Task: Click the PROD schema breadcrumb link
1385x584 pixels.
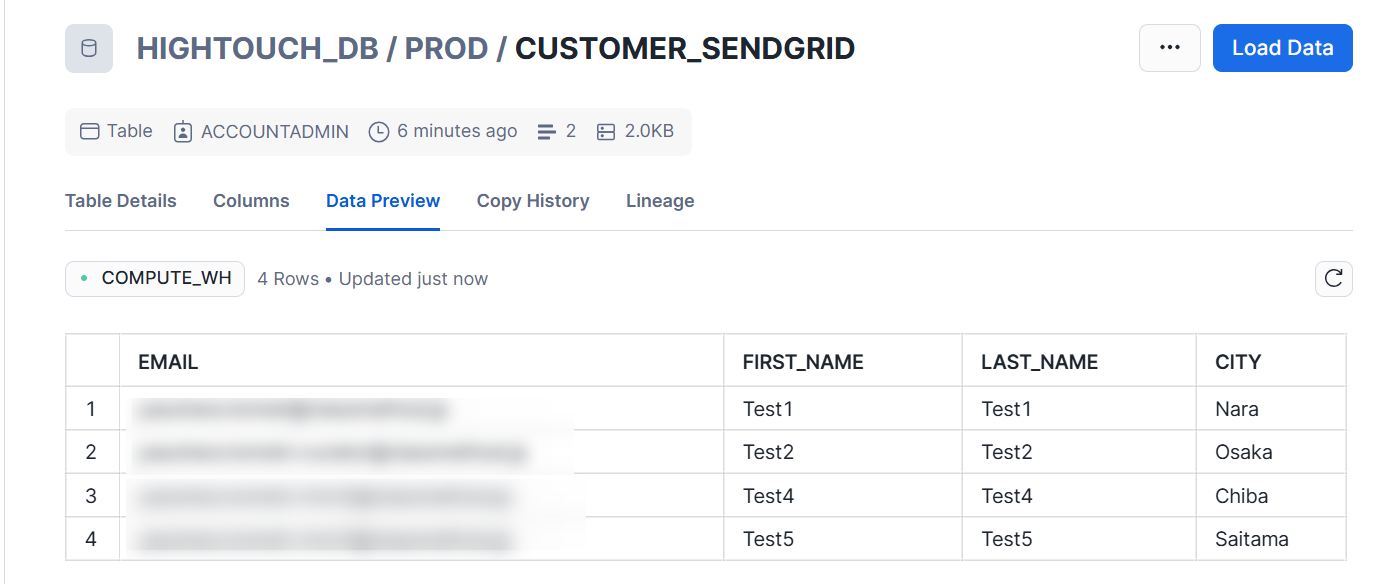Action: (445, 48)
